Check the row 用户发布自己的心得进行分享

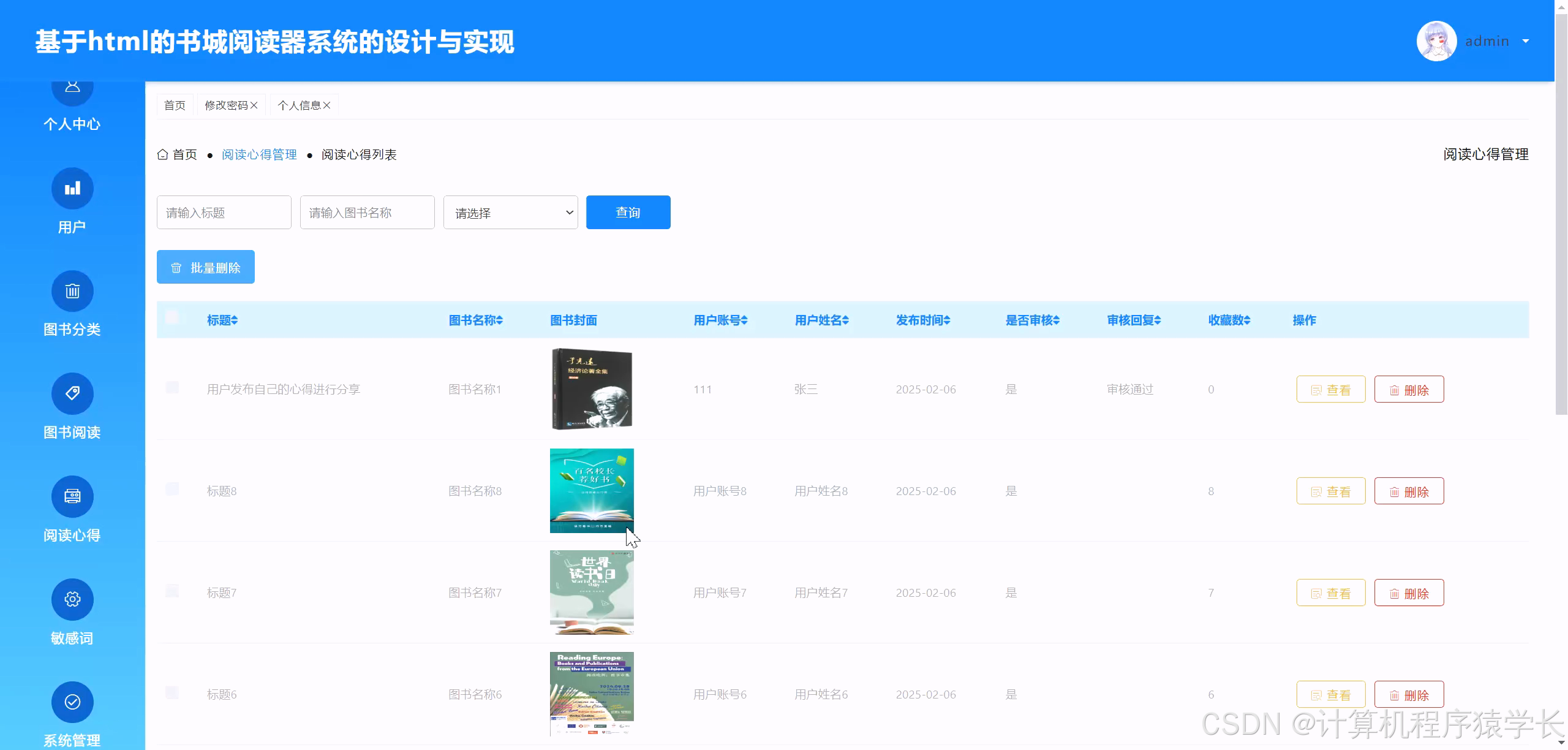point(172,387)
